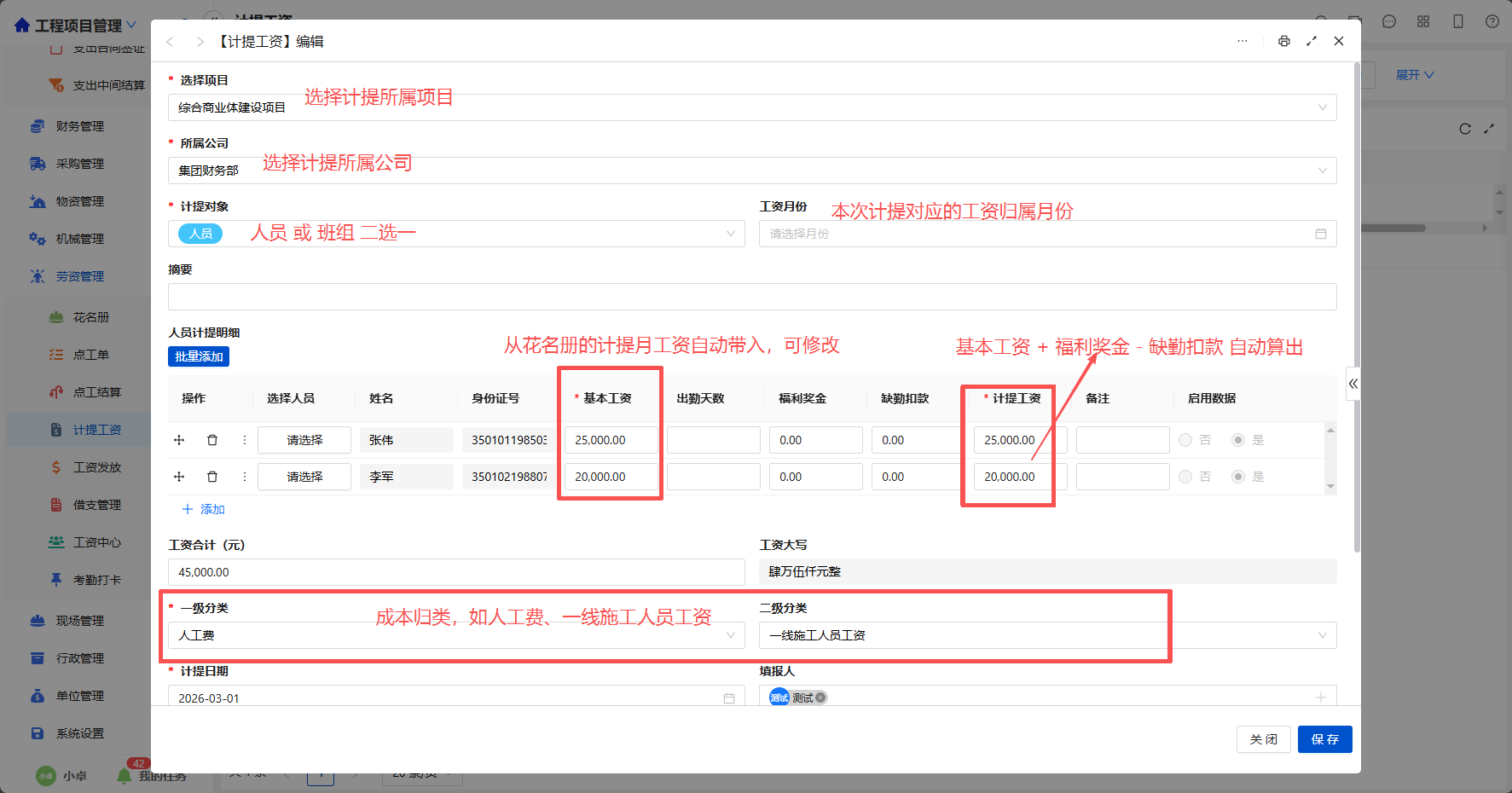1512x793 pixels.
Task: Click the 摘要 input field
Action: 752,297
